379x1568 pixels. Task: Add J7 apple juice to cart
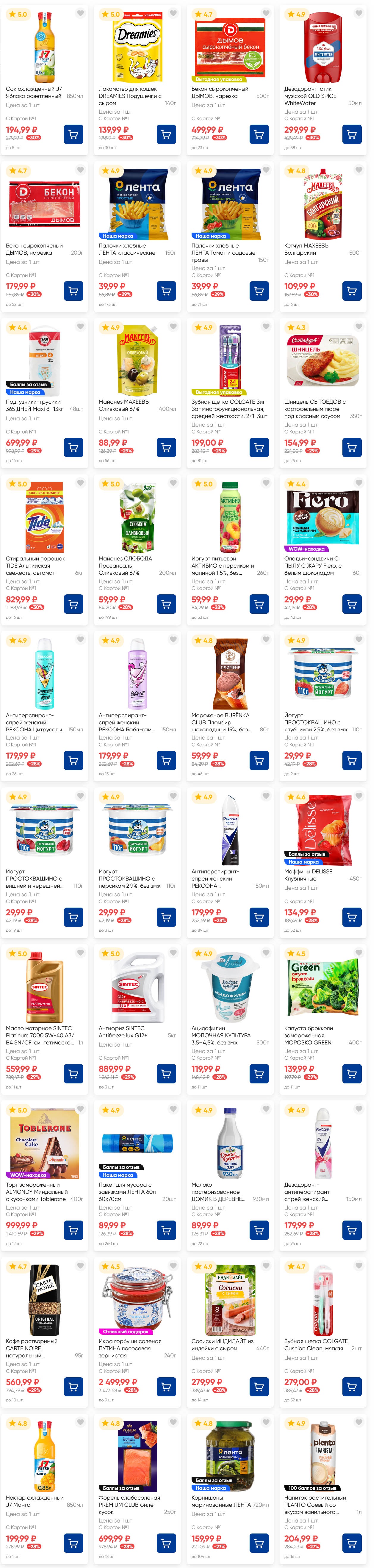pos(73,134)
